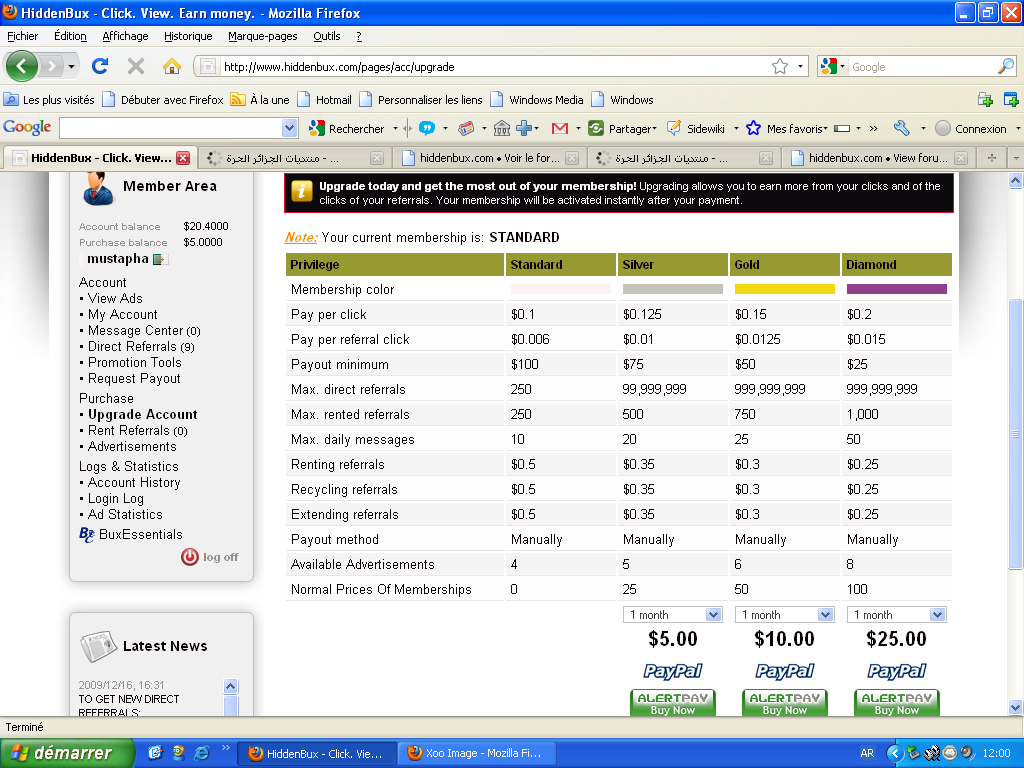
Task: Open a new tab with plus button
Action: [991, 157]
